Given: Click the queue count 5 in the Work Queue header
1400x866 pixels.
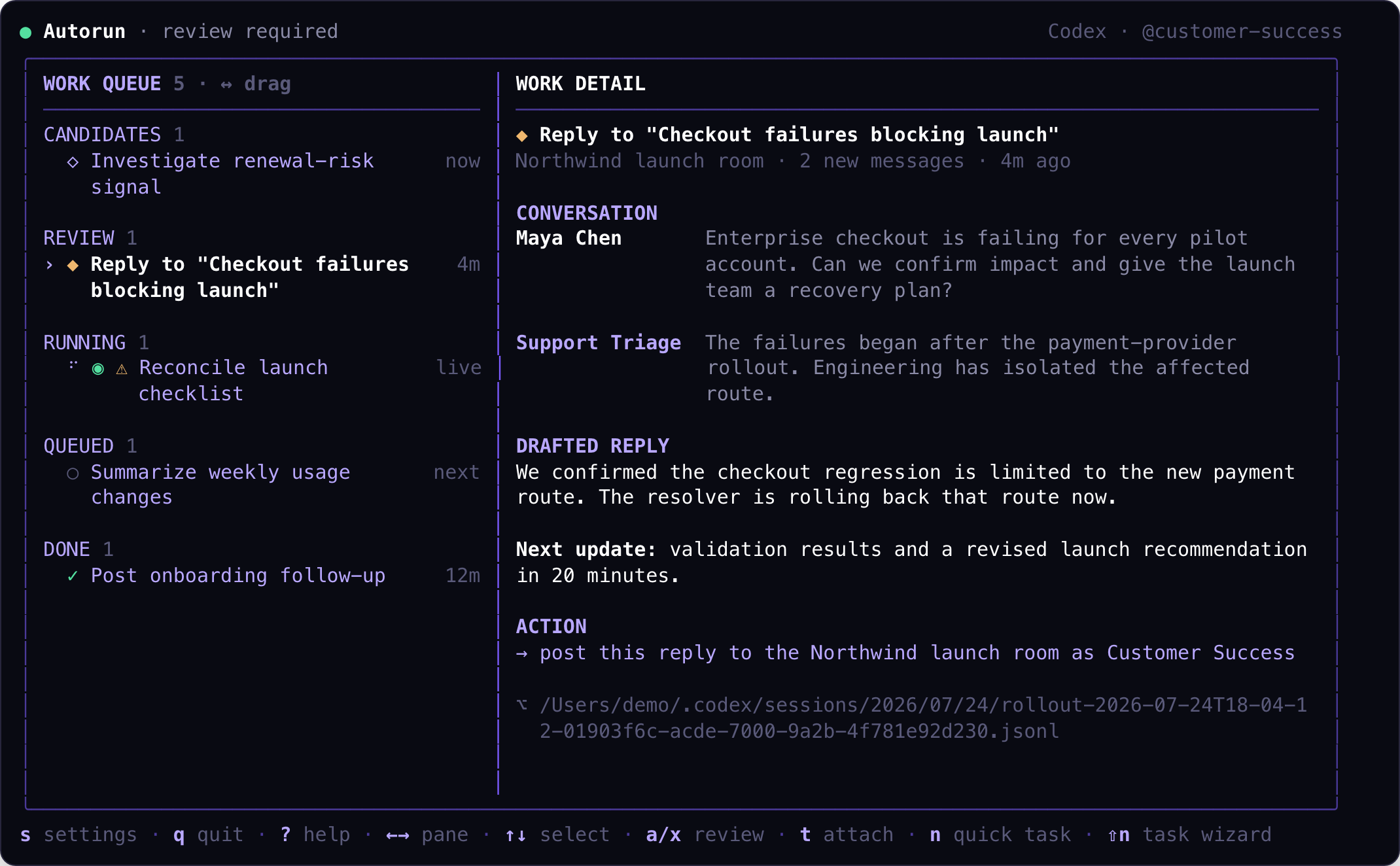Looking at the screenshot, I should coord(179,84).
